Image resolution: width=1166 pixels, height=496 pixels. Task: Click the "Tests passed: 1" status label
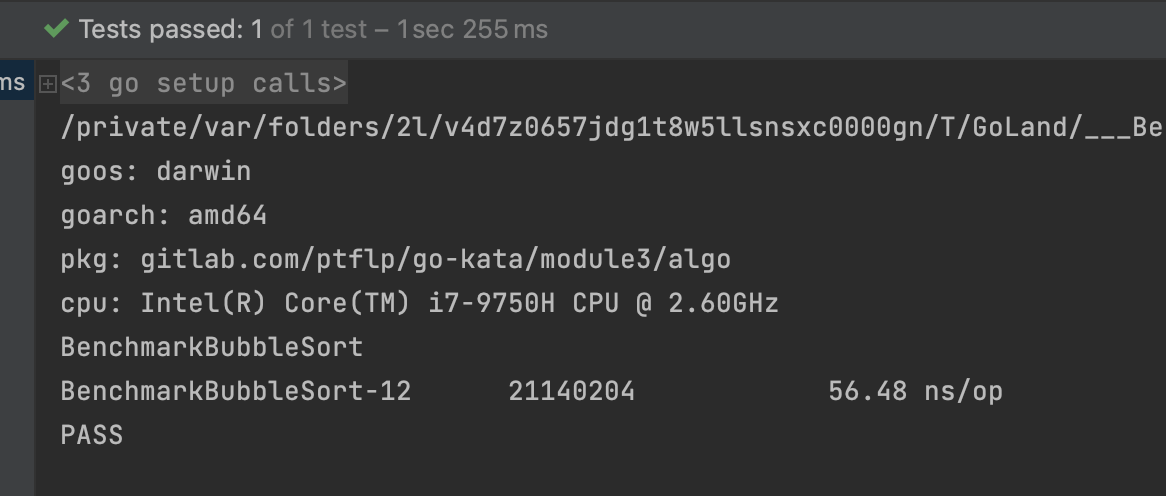[170, 29]
